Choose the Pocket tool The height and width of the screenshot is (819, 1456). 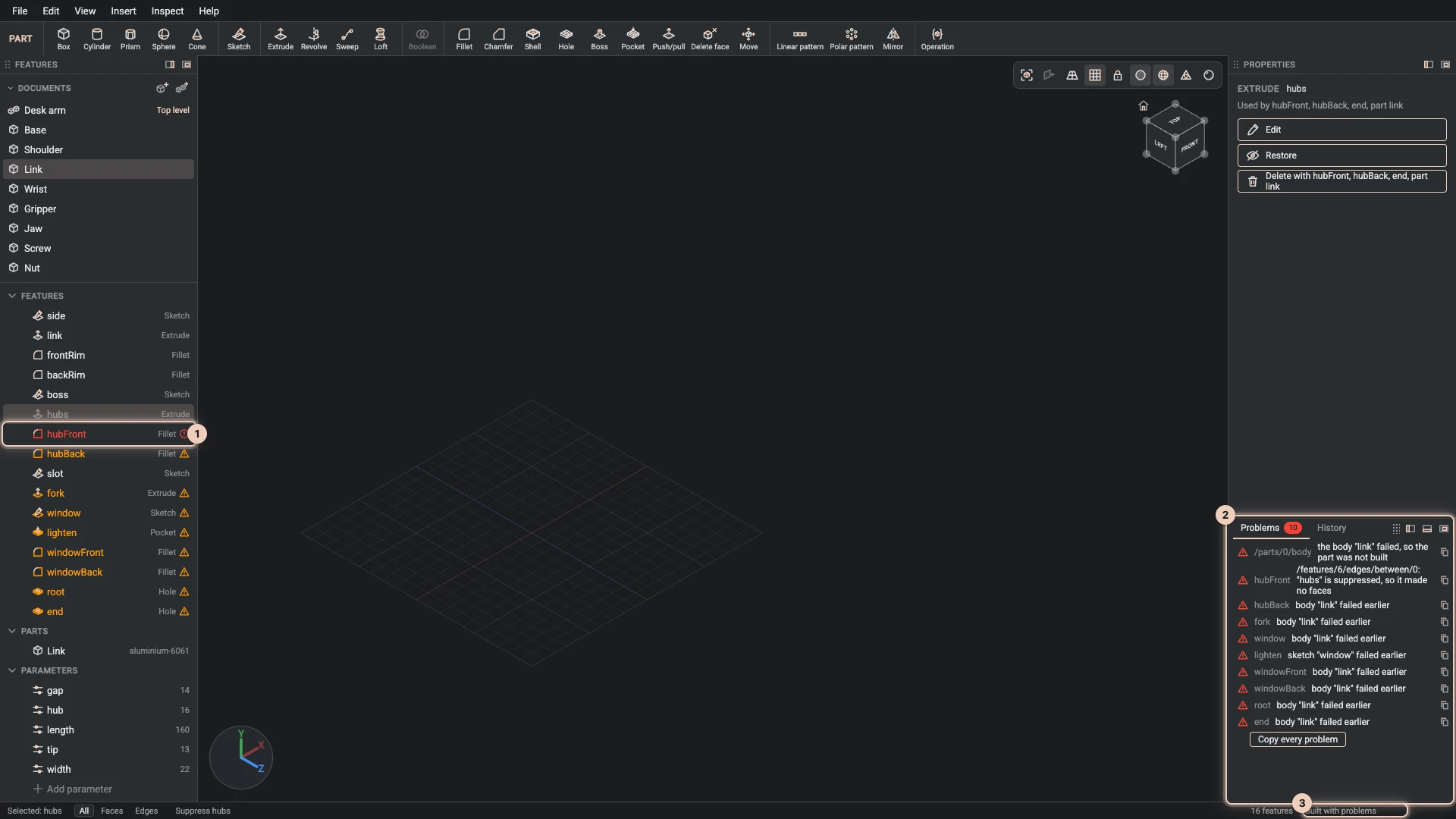633,39
